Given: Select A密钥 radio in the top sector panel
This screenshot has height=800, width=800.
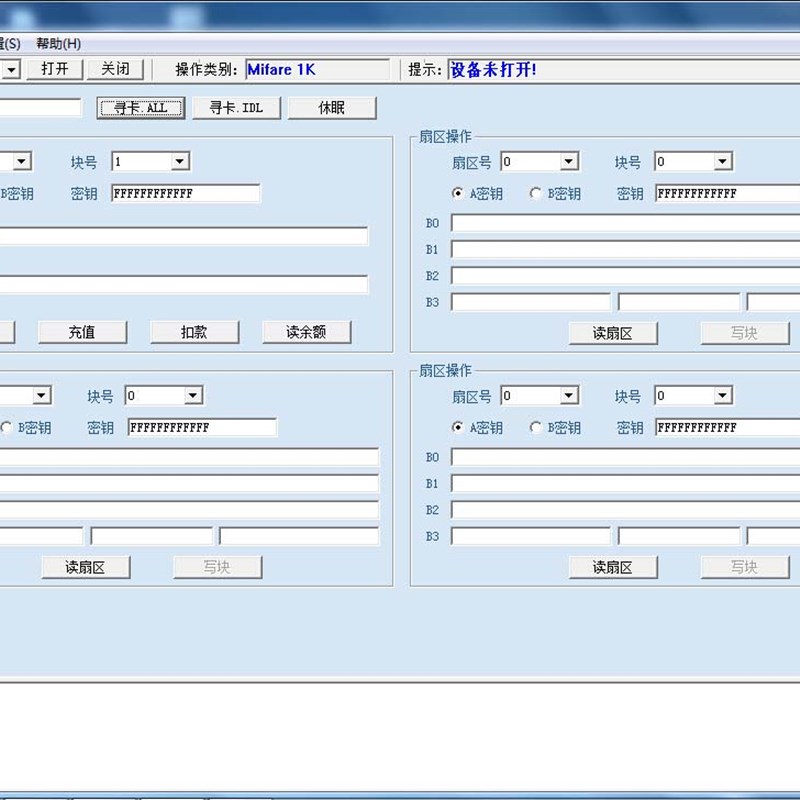Looking at the screenshot, I should point(460,193).
